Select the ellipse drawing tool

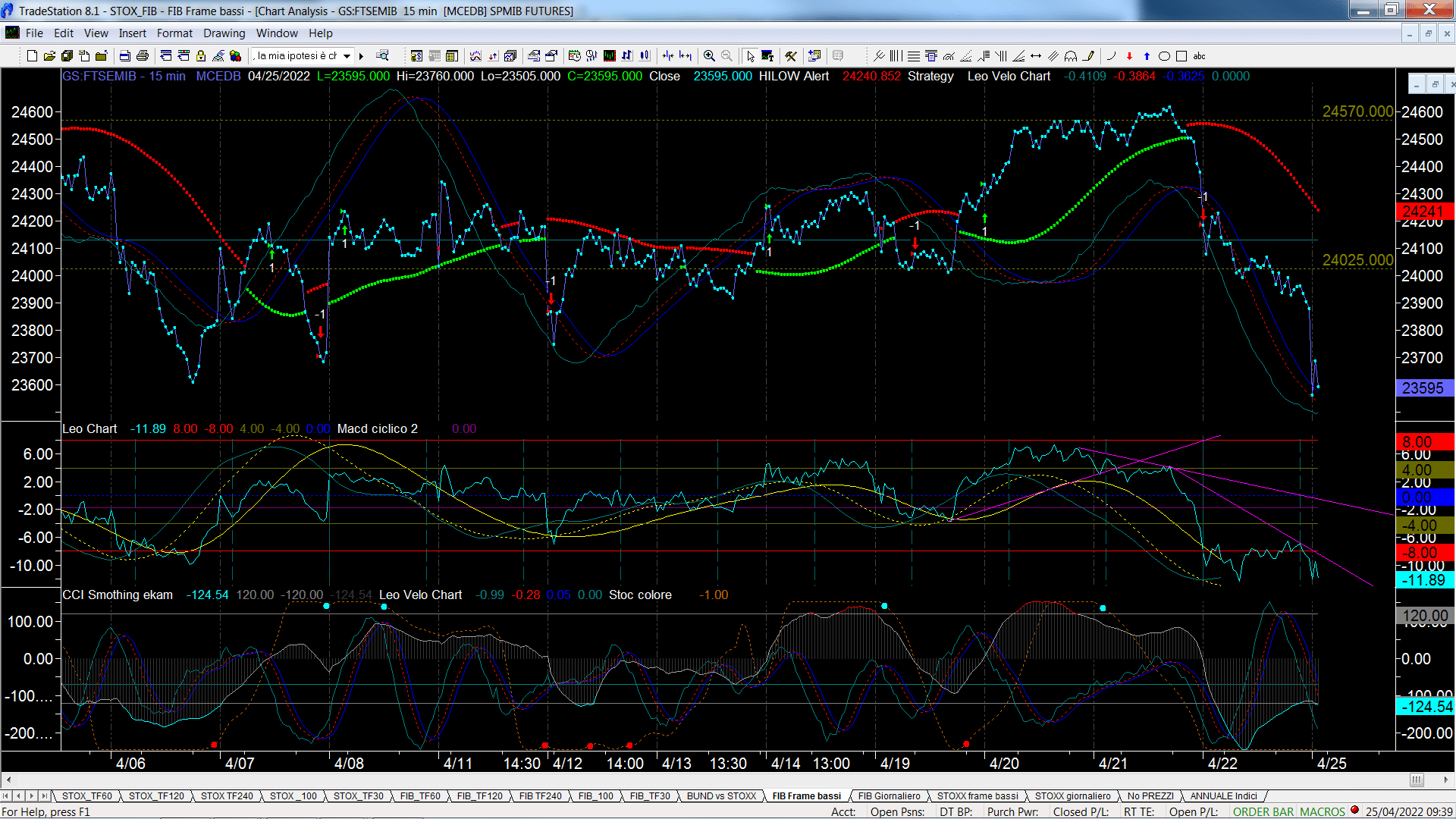coord(1164,56)
